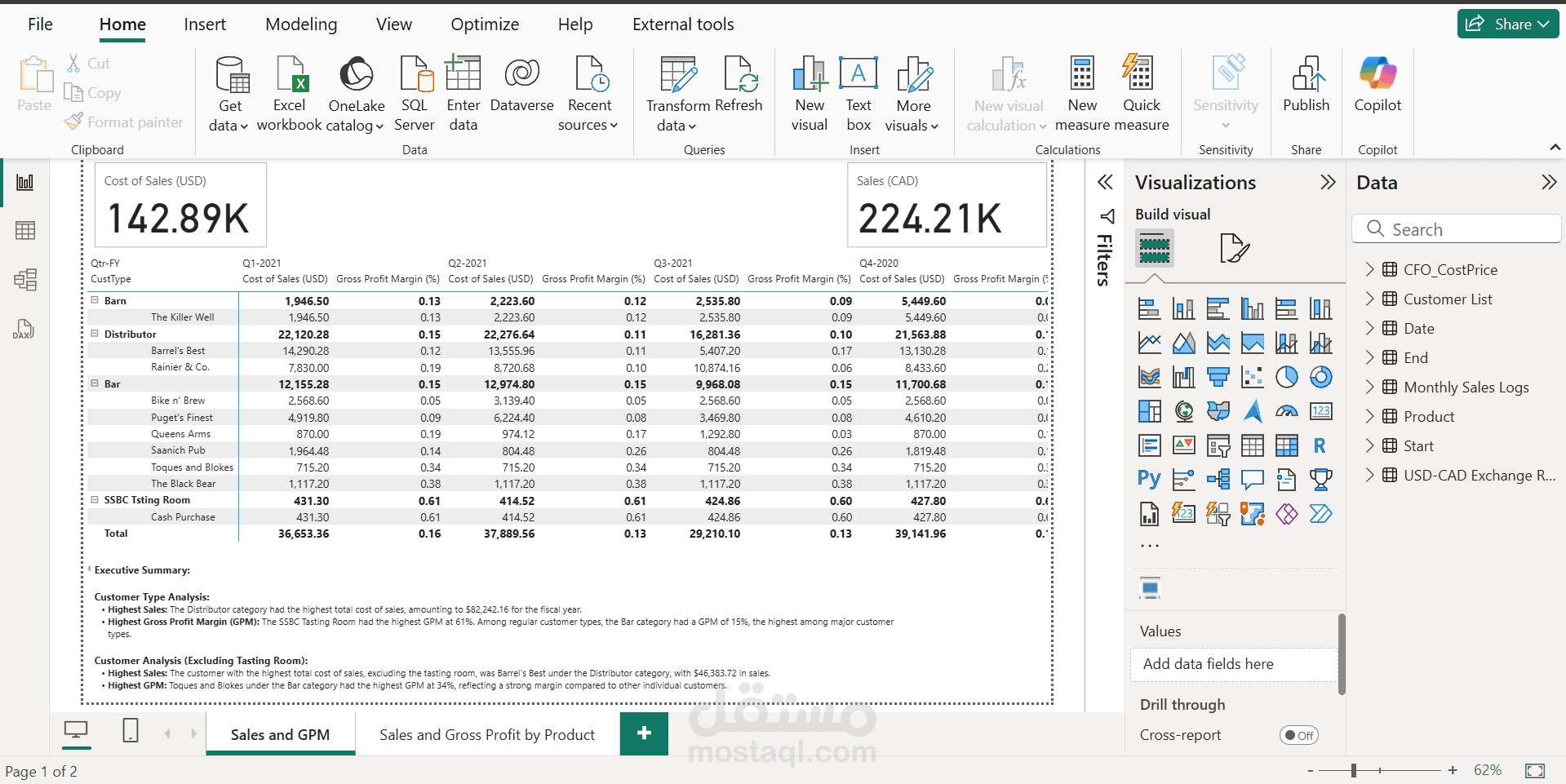Select the globe Map visual
Screen dimensions: 1566x784
(x=1183, y=411)
